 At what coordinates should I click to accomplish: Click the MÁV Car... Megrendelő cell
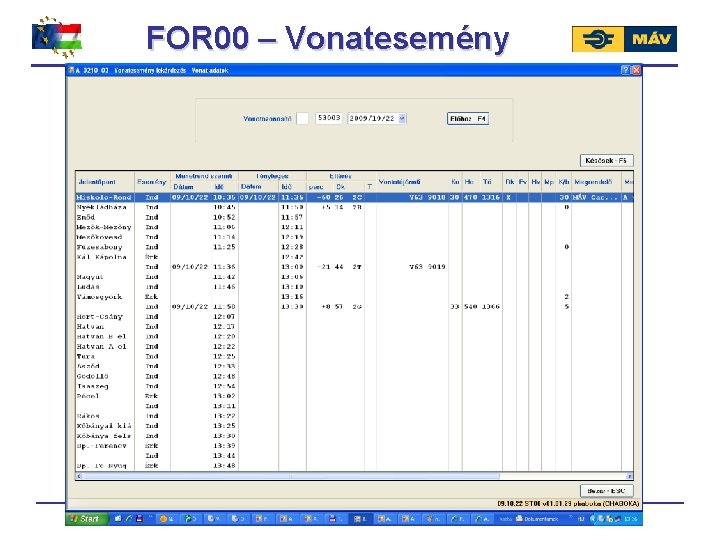pos(596,197)
